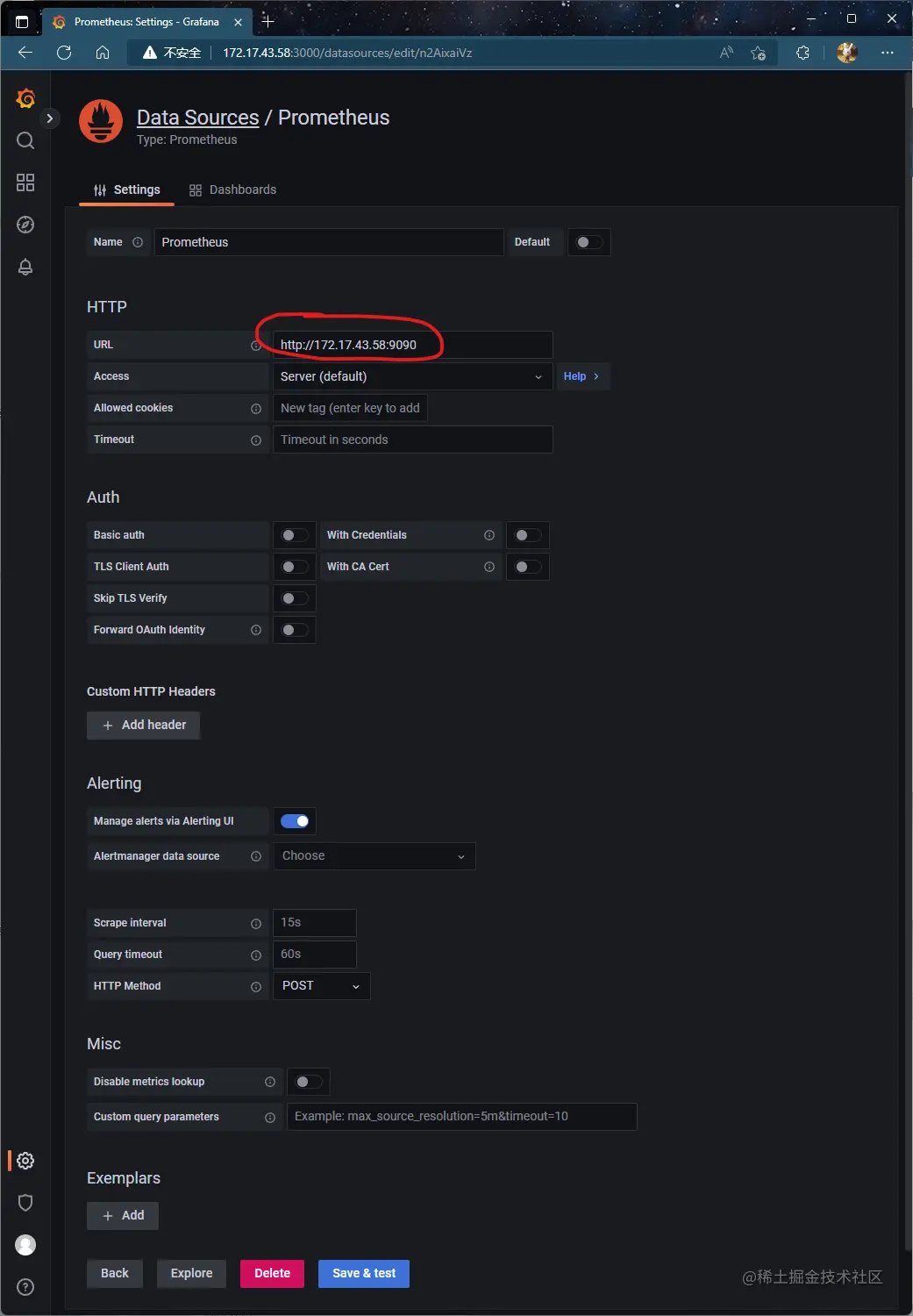Enable the Skip TLS Verify switch
This screenshot has height=1316, width=913.
[295, 598]
